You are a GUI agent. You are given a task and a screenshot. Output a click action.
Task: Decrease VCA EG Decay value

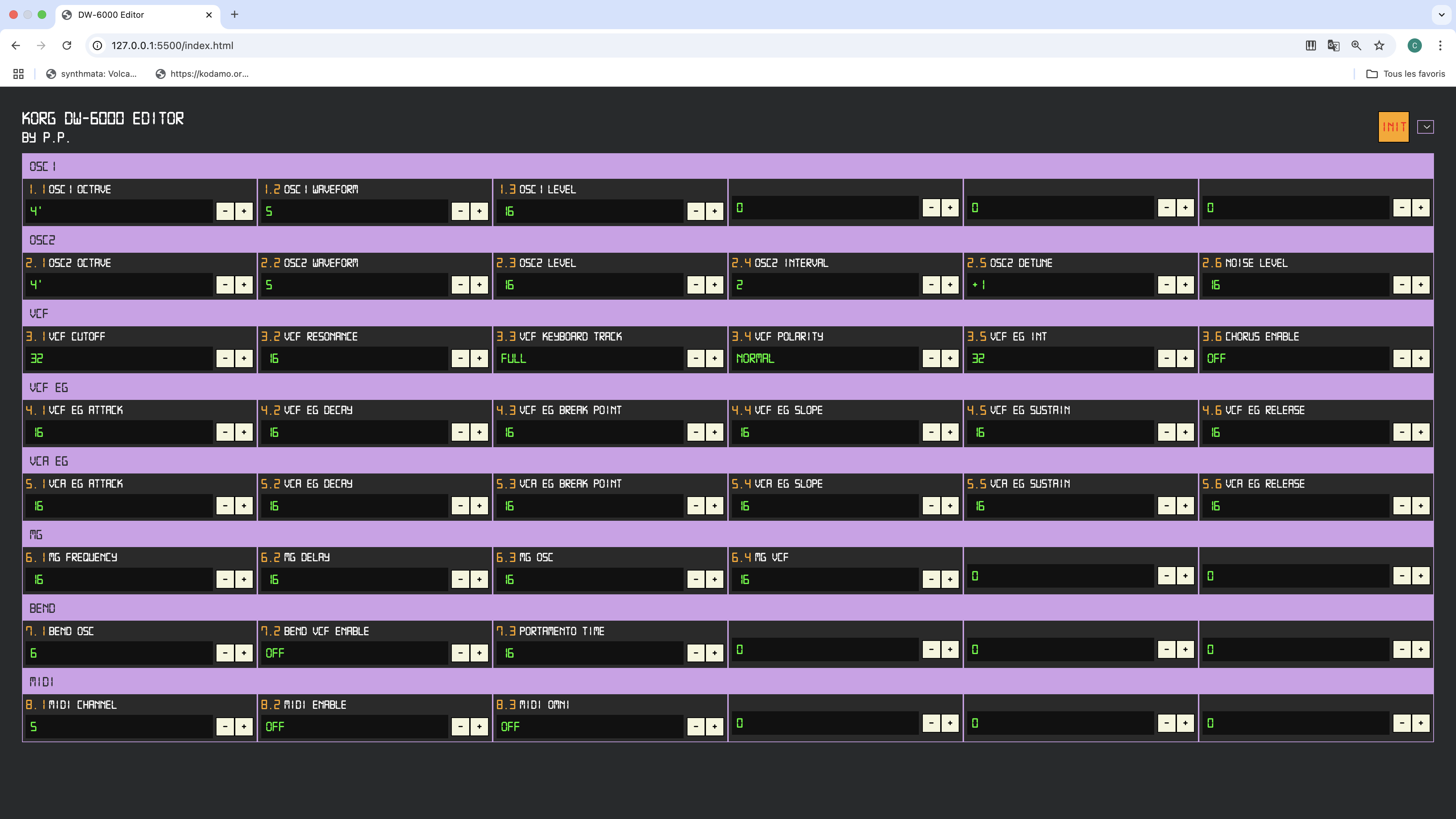pos(461,506)
